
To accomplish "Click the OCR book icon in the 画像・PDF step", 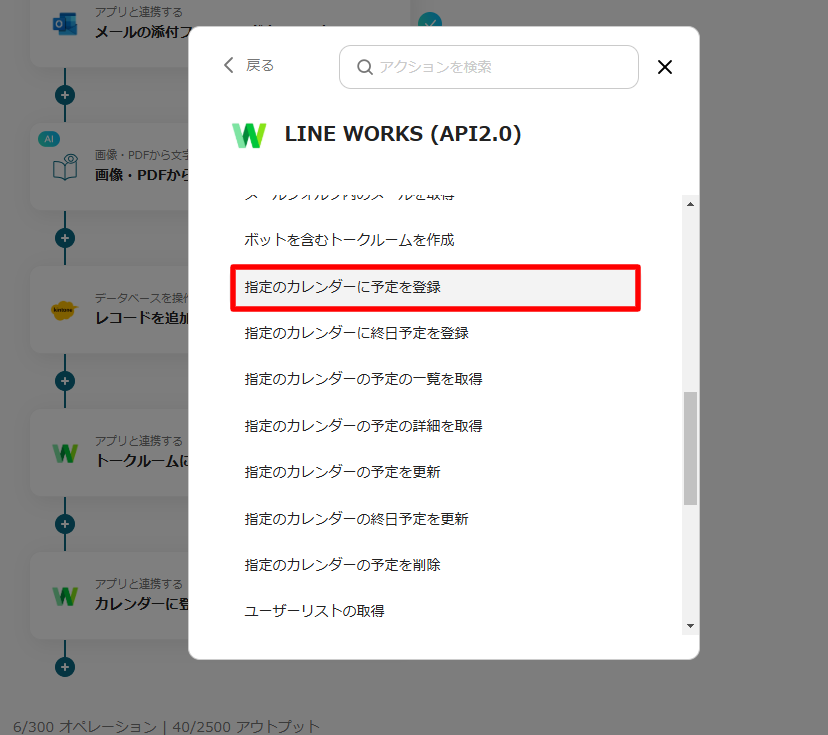I will (65, 167).
